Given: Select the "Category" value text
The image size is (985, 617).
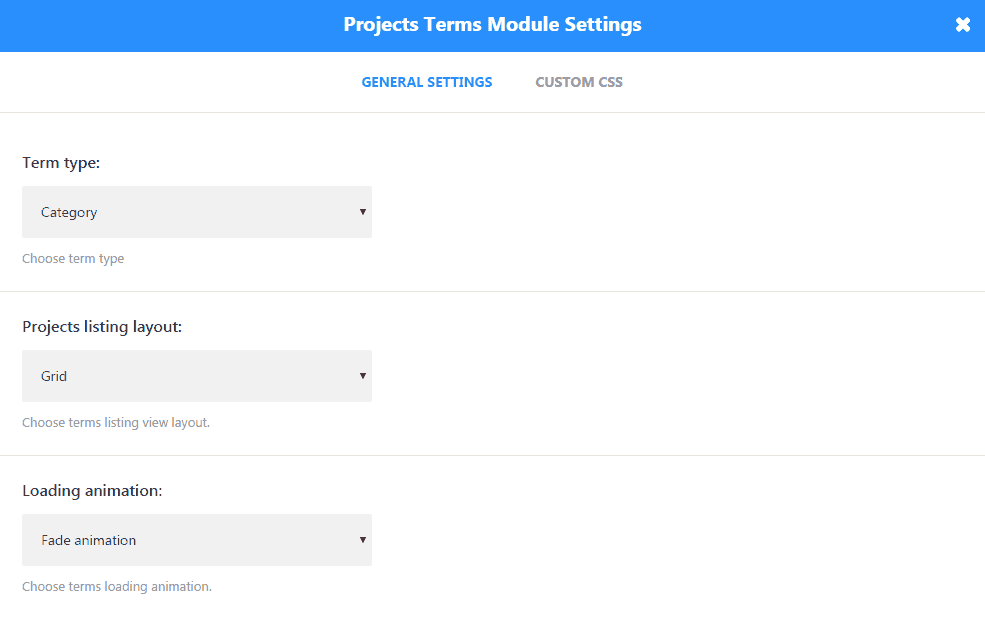Looking at the screenshot, I should coord(69,212).
